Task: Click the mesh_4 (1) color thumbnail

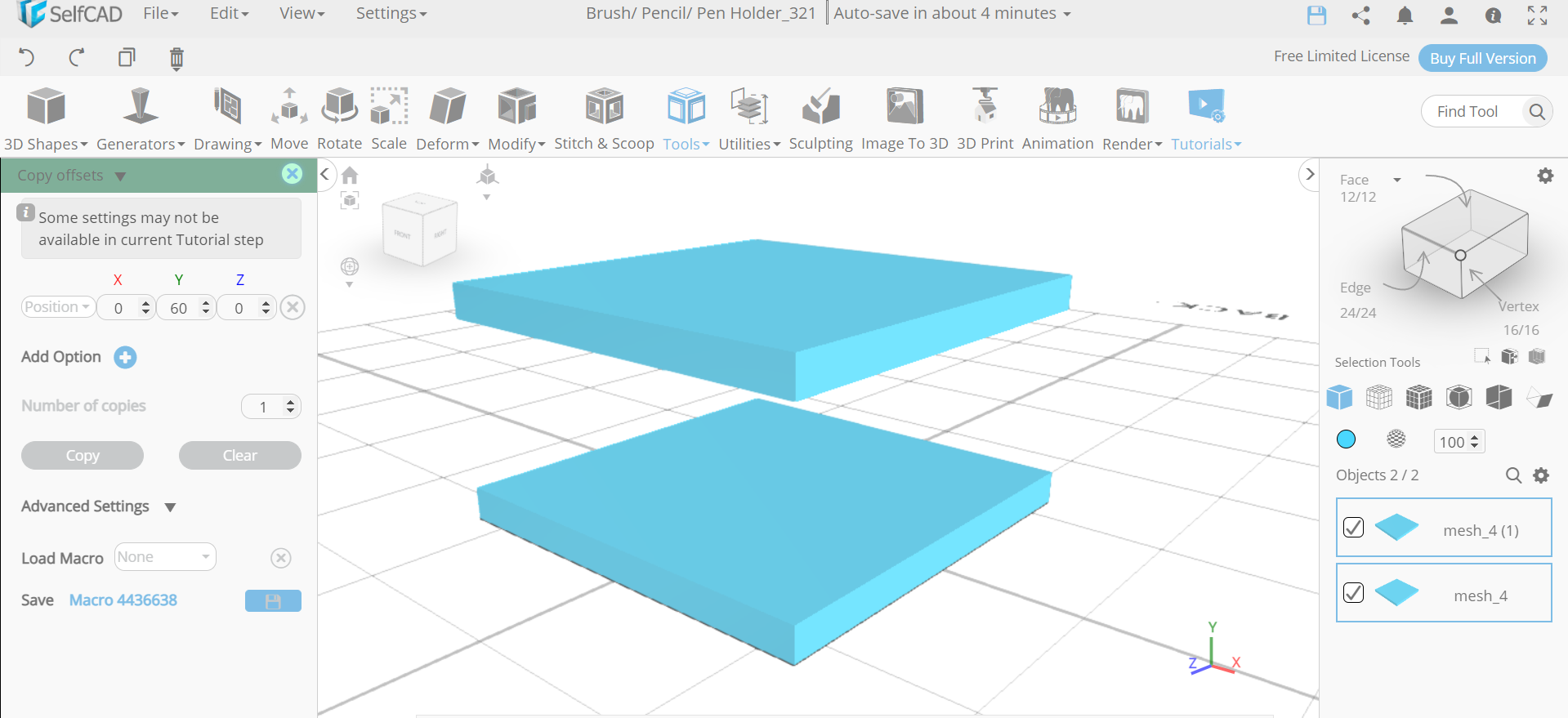Action: click(x=1396, y=527)
